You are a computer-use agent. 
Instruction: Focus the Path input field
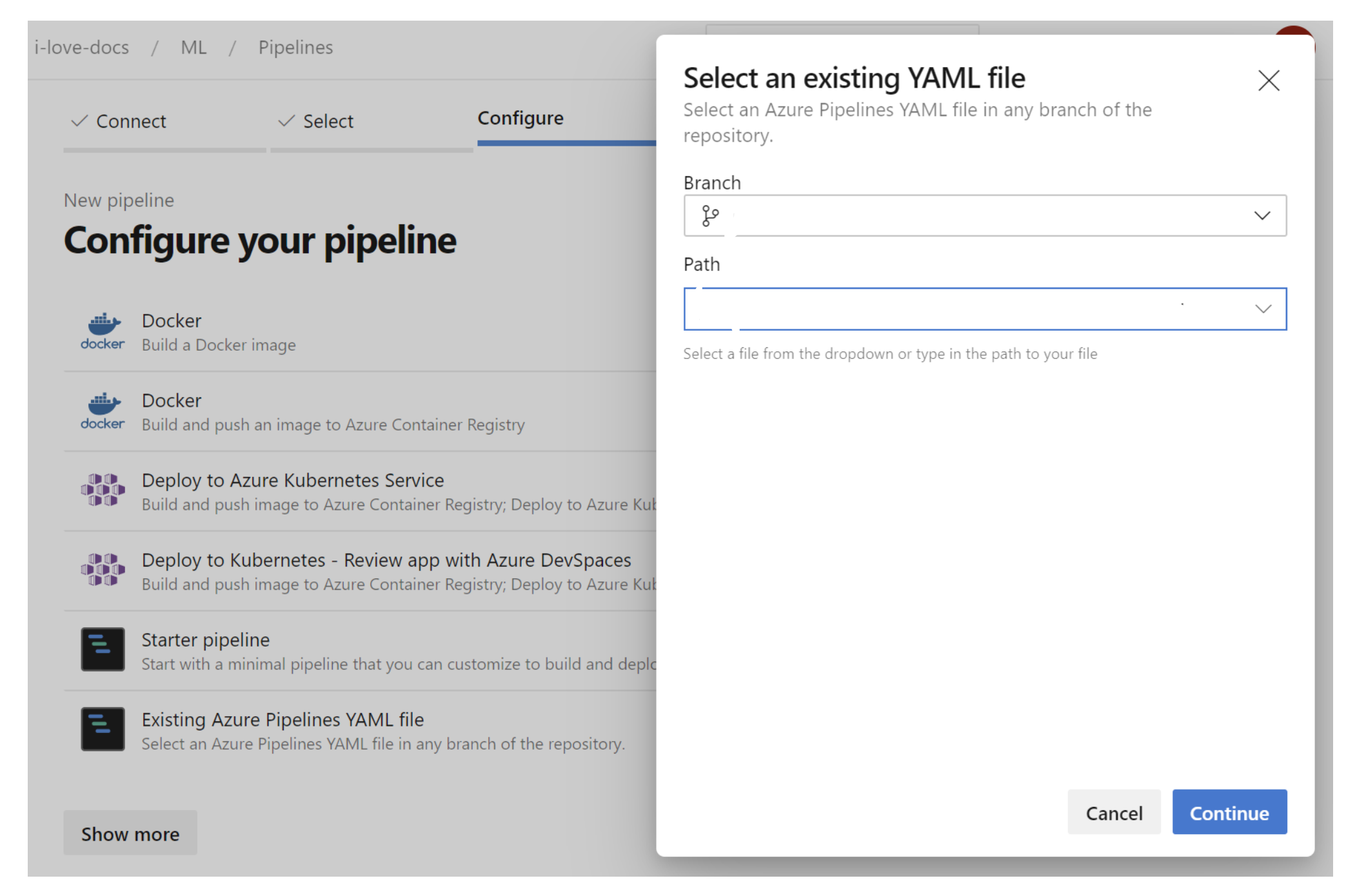985,309
